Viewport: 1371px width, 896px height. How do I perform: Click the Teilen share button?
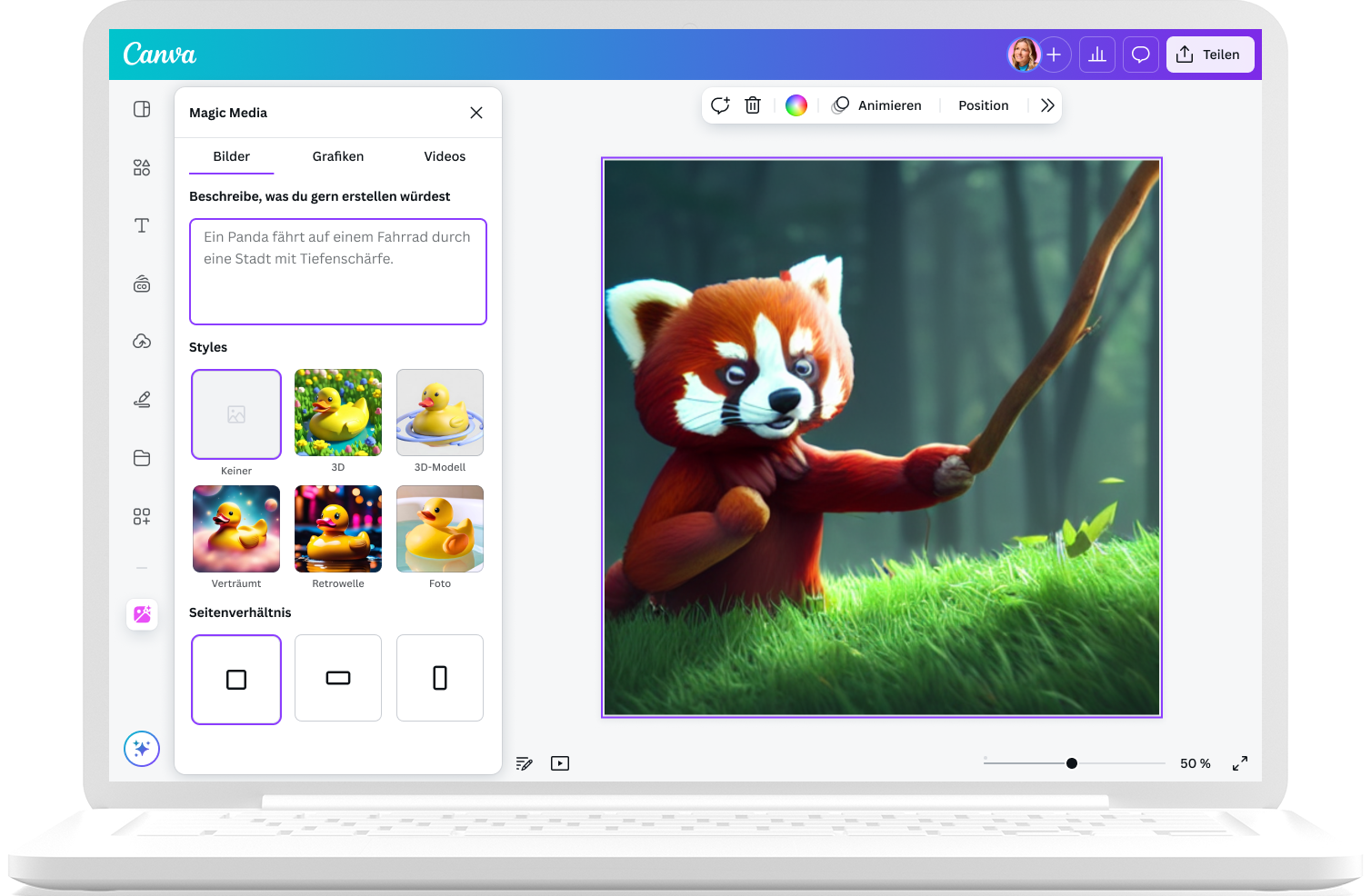(x=1210, y=55)
